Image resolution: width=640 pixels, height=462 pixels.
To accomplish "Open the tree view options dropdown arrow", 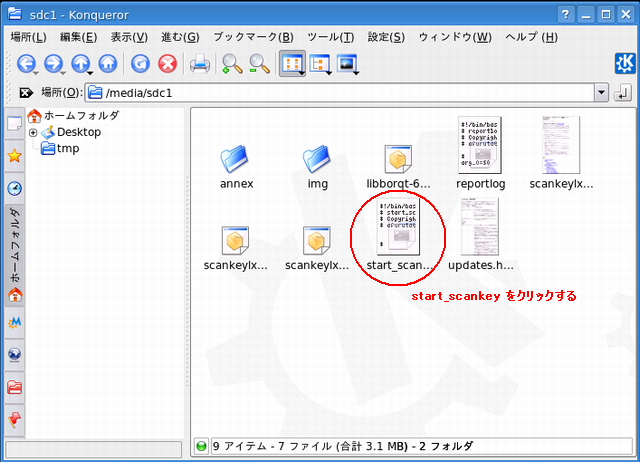I will tap(329, 73).
